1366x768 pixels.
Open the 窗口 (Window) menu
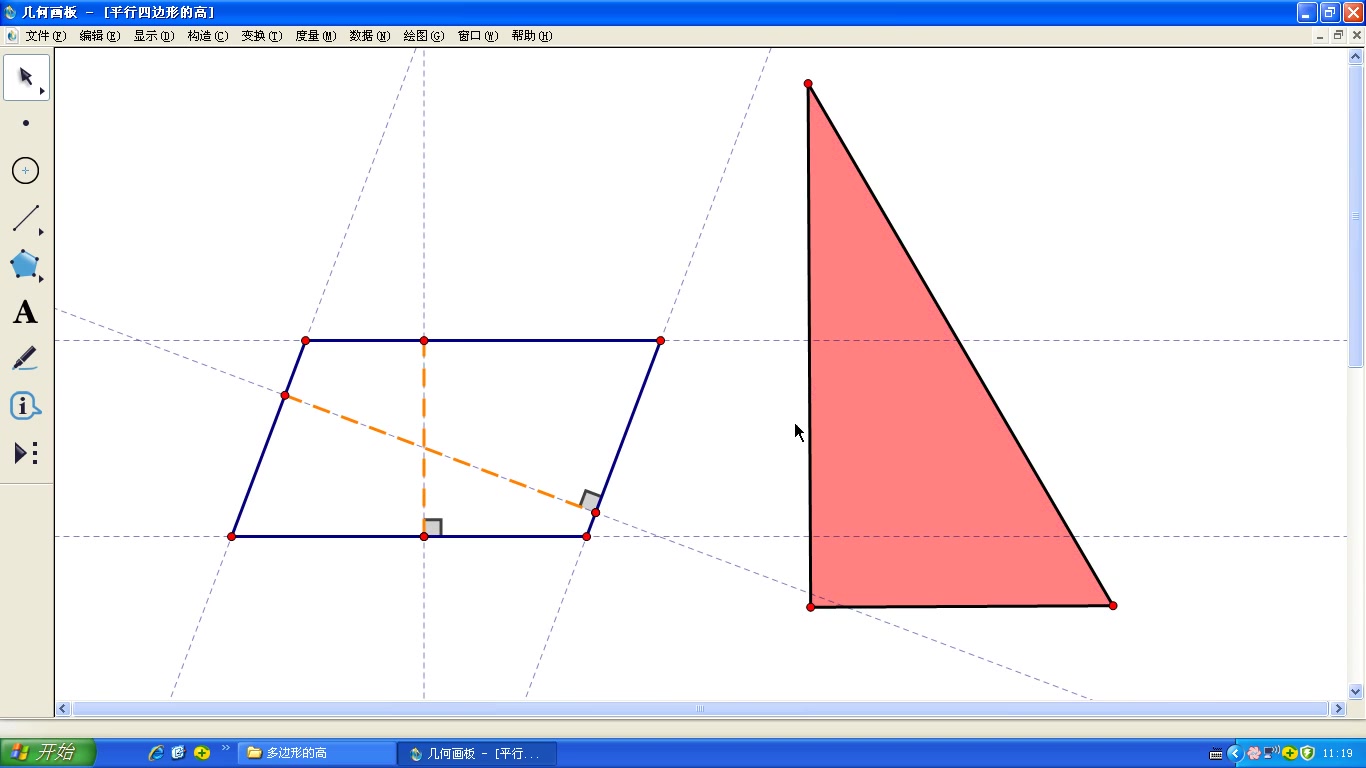(478, 36)
